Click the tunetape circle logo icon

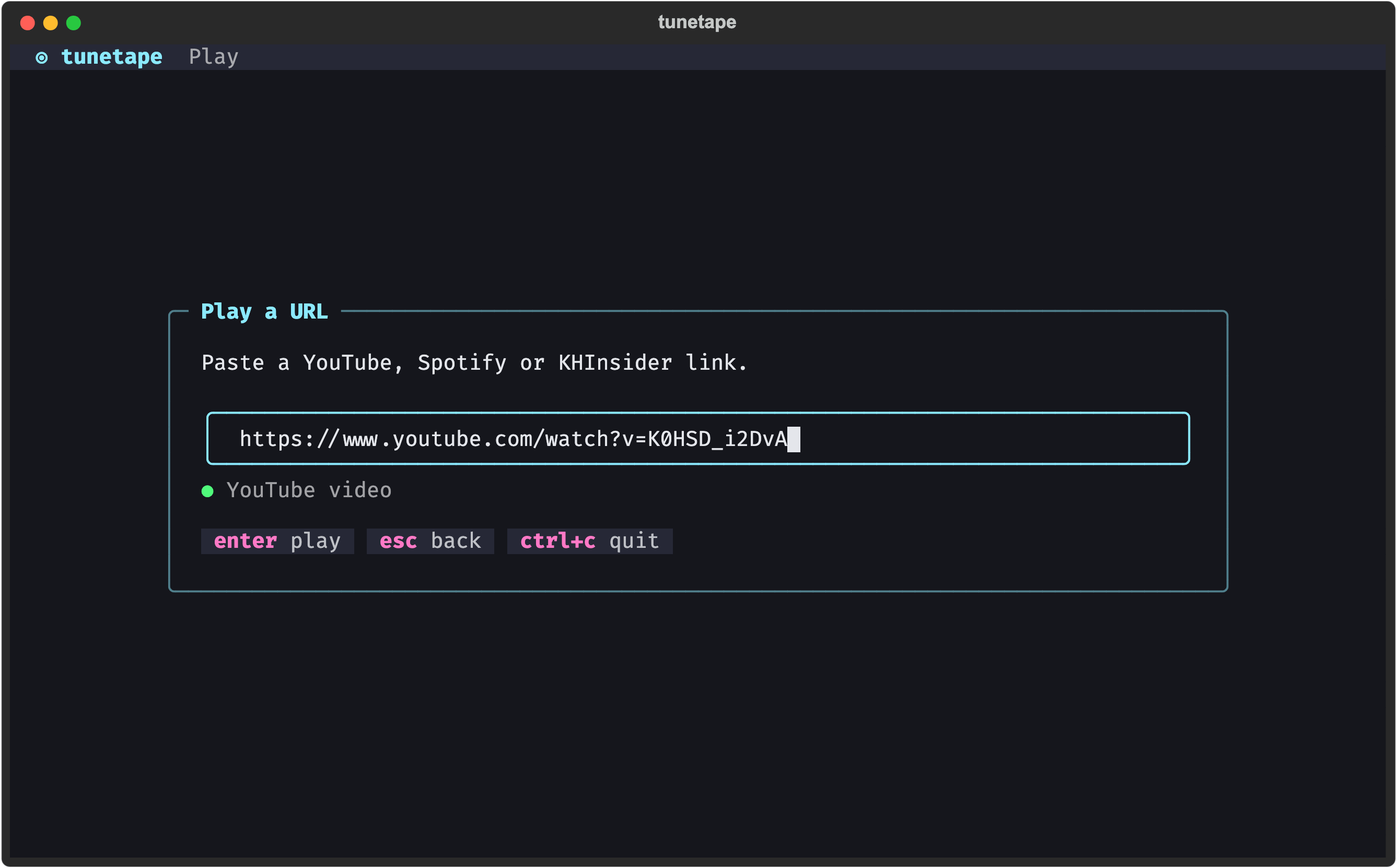(x=41, y=57)
